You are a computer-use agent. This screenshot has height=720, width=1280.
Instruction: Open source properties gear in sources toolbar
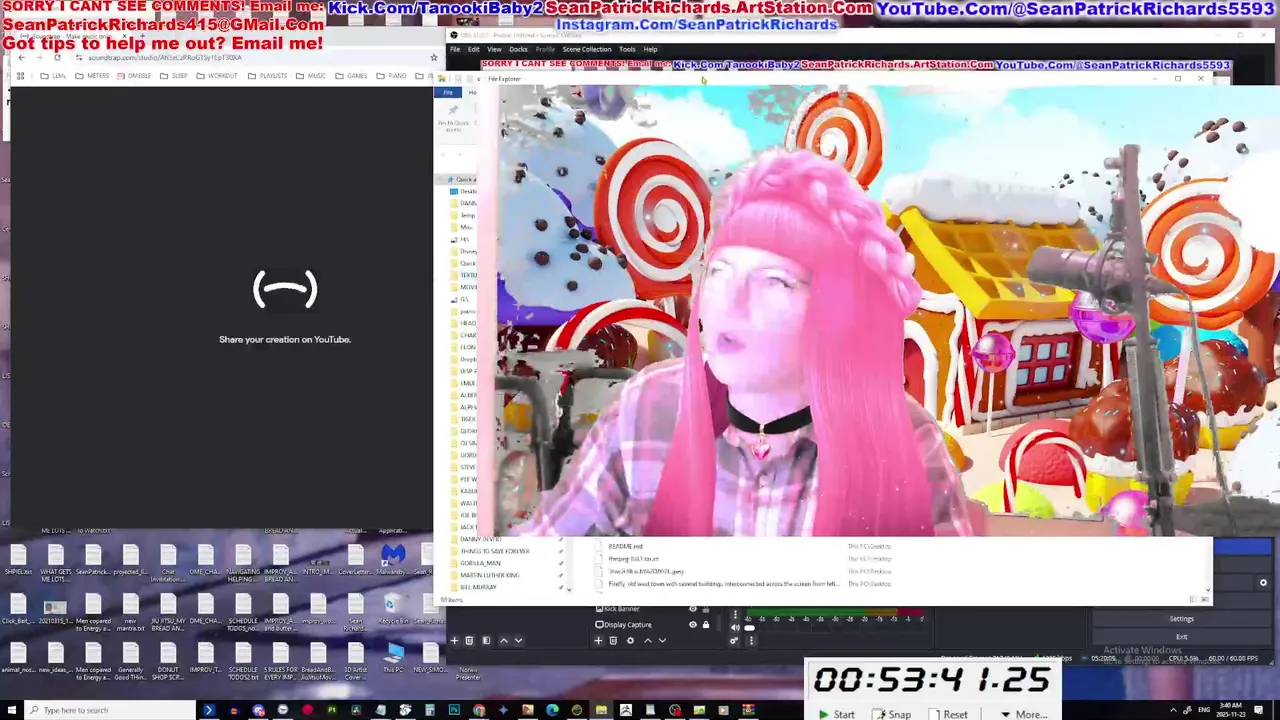[630, 640]
